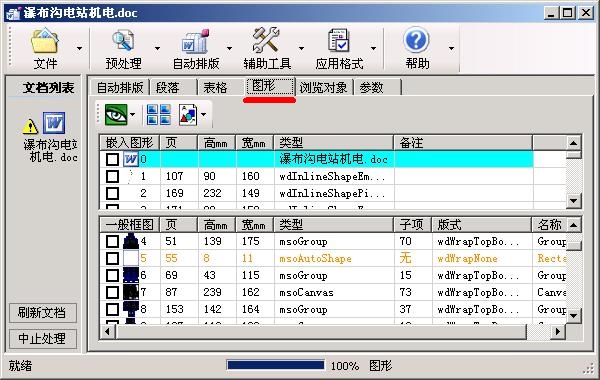Viewport: 600px width, 380px height.
Task: Select the wdInlineShapePi... type cell
Action: tap(334, 193)
